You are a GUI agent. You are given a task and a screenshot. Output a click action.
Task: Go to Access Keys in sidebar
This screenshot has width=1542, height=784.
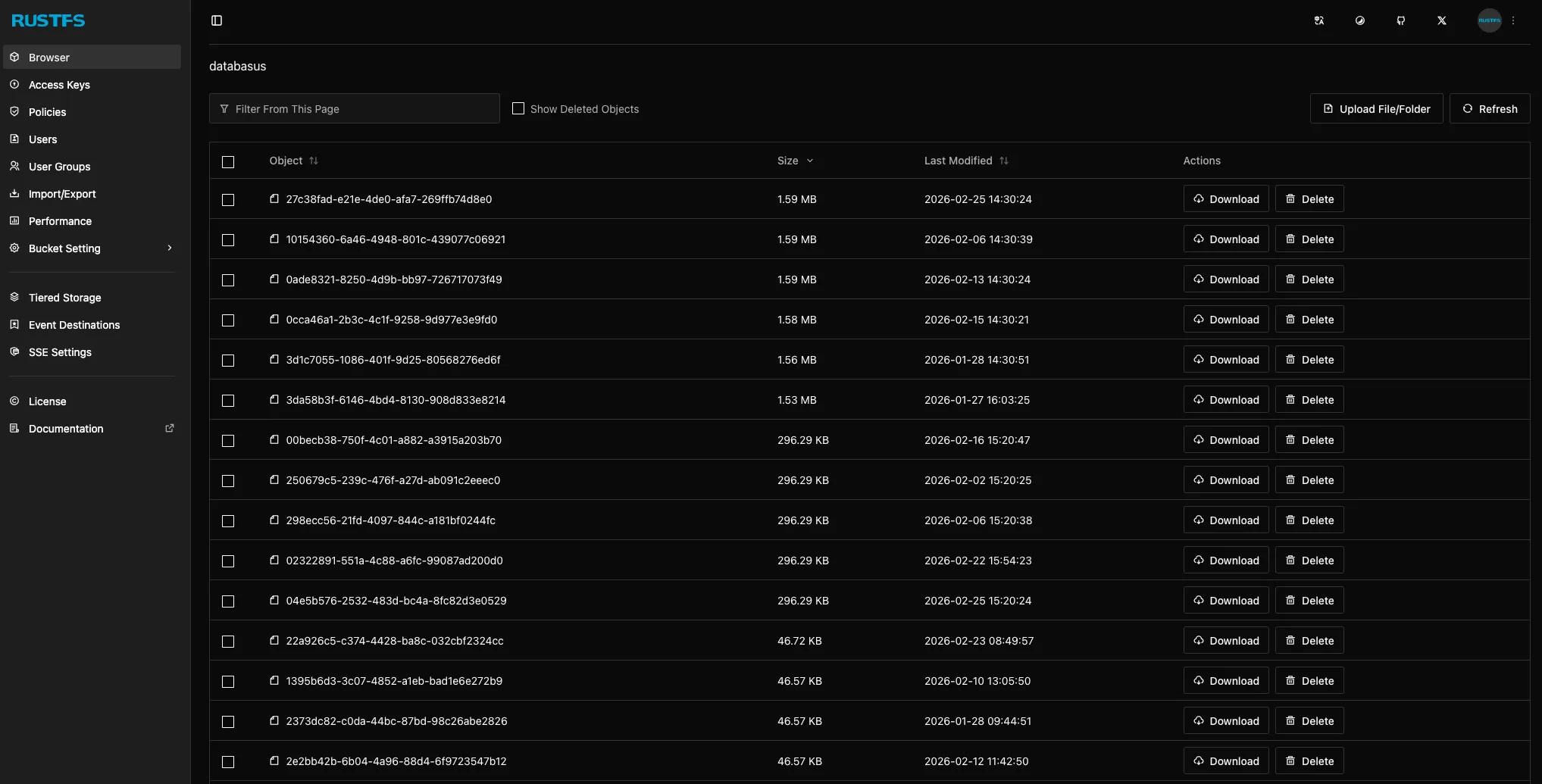pyautogui.click(x=59, y=85)
